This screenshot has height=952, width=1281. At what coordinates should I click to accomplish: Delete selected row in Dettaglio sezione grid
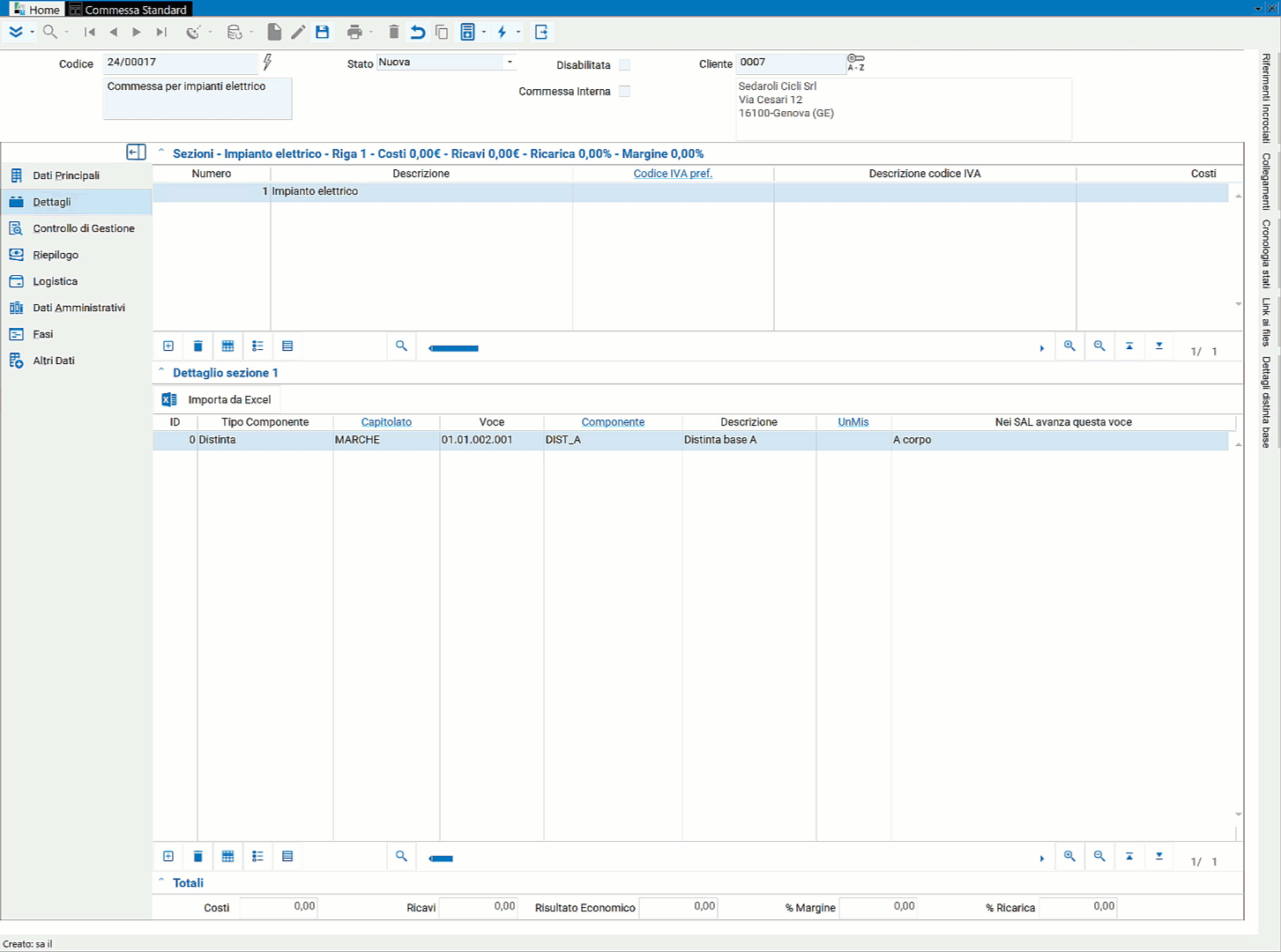(198, 857)
